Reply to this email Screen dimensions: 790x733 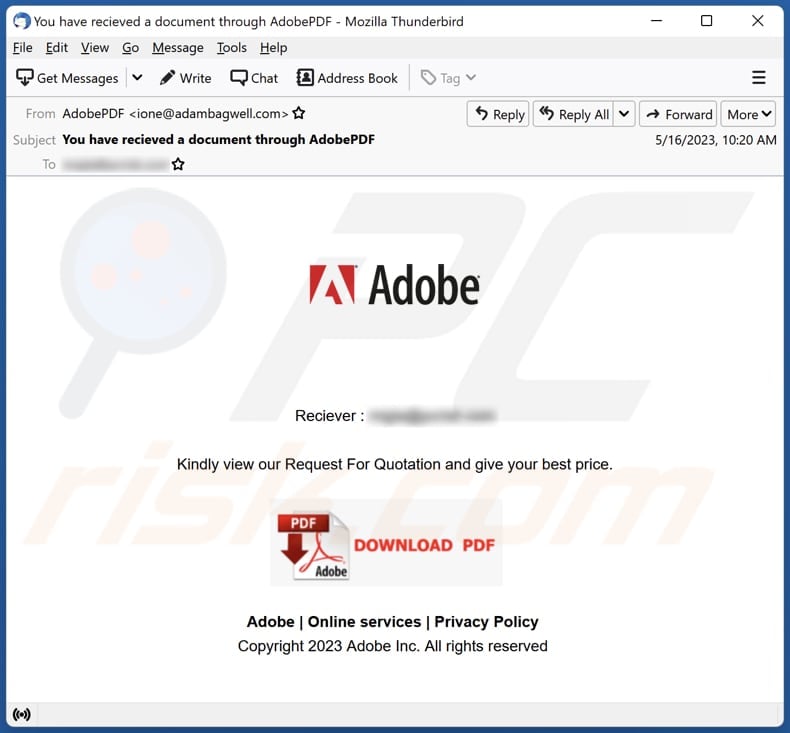click(498, 114)
